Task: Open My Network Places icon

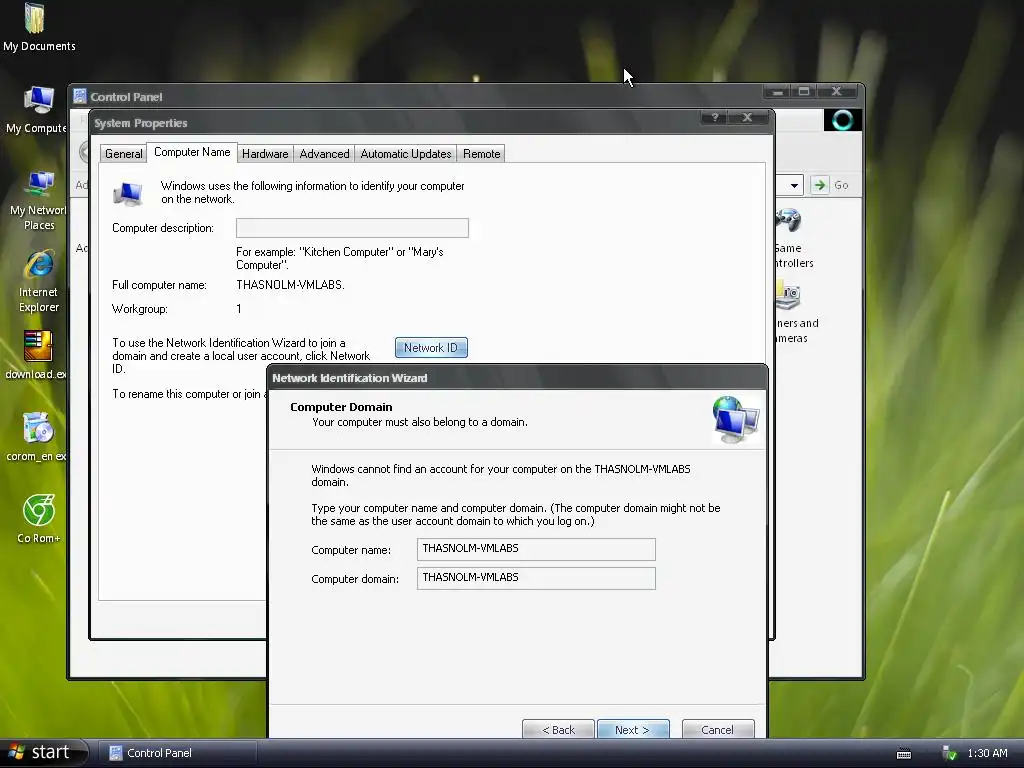Action: [38, 200]
